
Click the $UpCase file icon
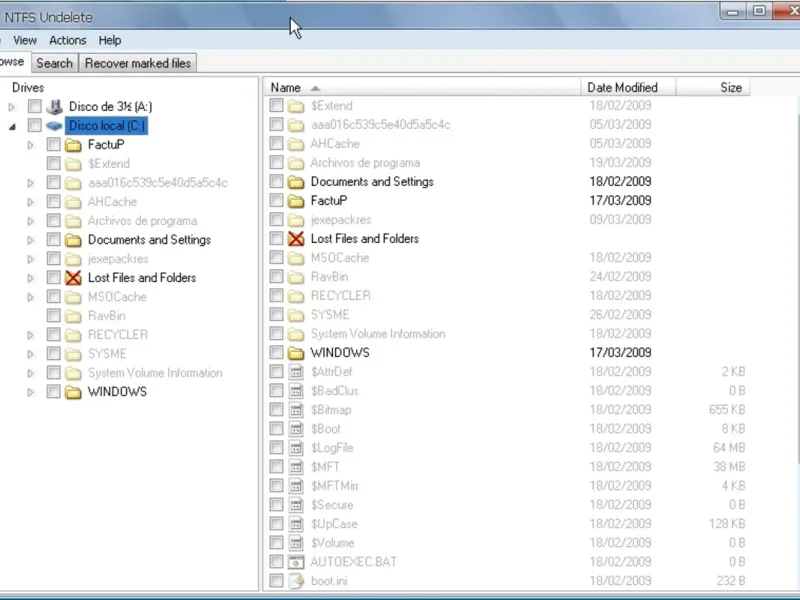pos(296,524)
